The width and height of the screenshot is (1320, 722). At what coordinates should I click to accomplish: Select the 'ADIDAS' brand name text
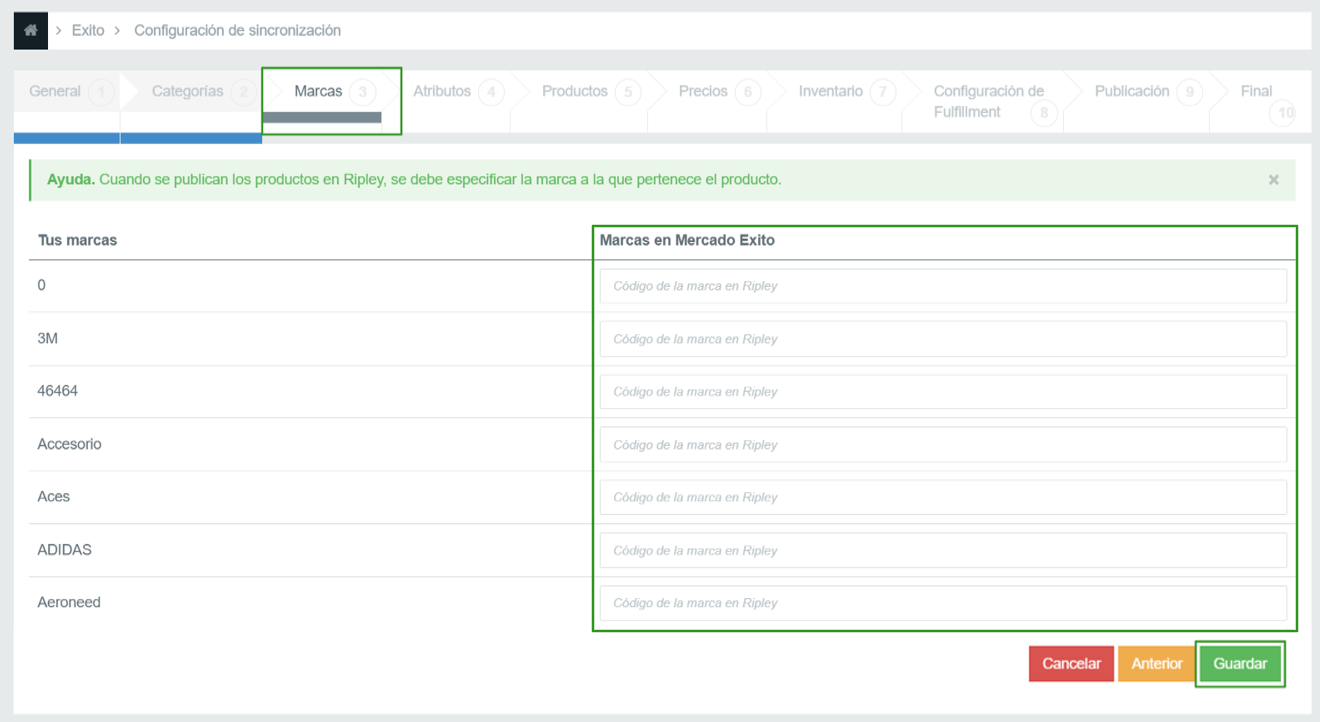pyautogui.click(x=65, y=549)
